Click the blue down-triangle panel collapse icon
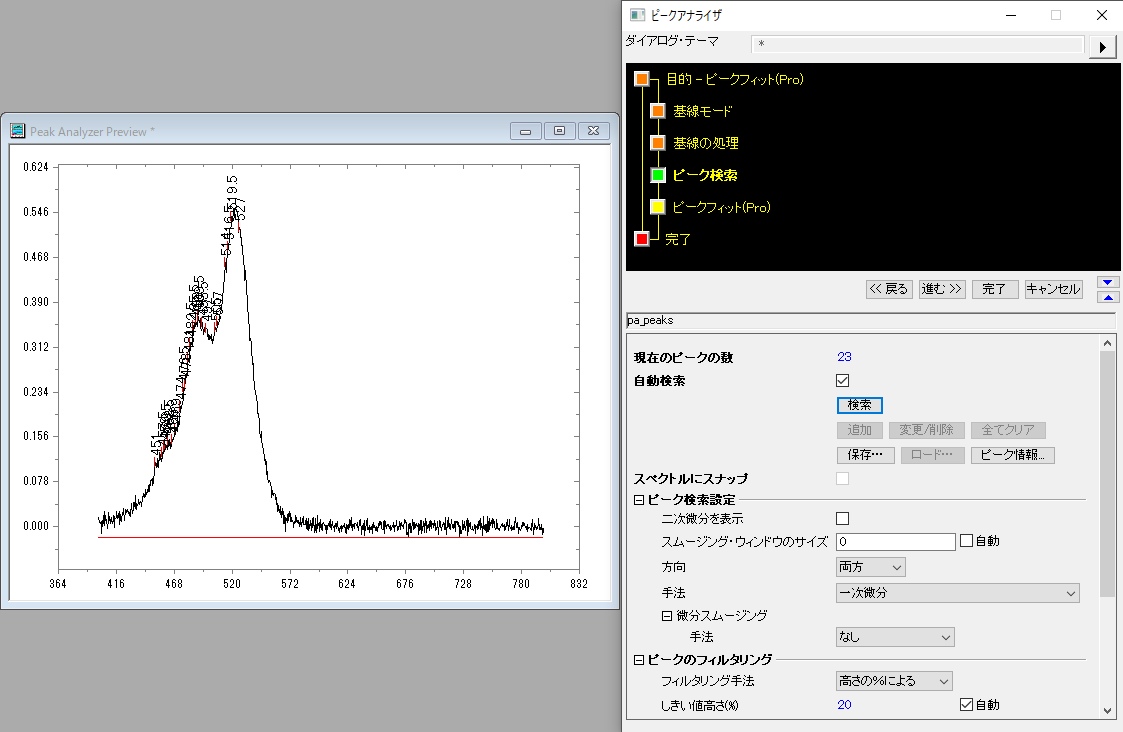 point(1108,282)
